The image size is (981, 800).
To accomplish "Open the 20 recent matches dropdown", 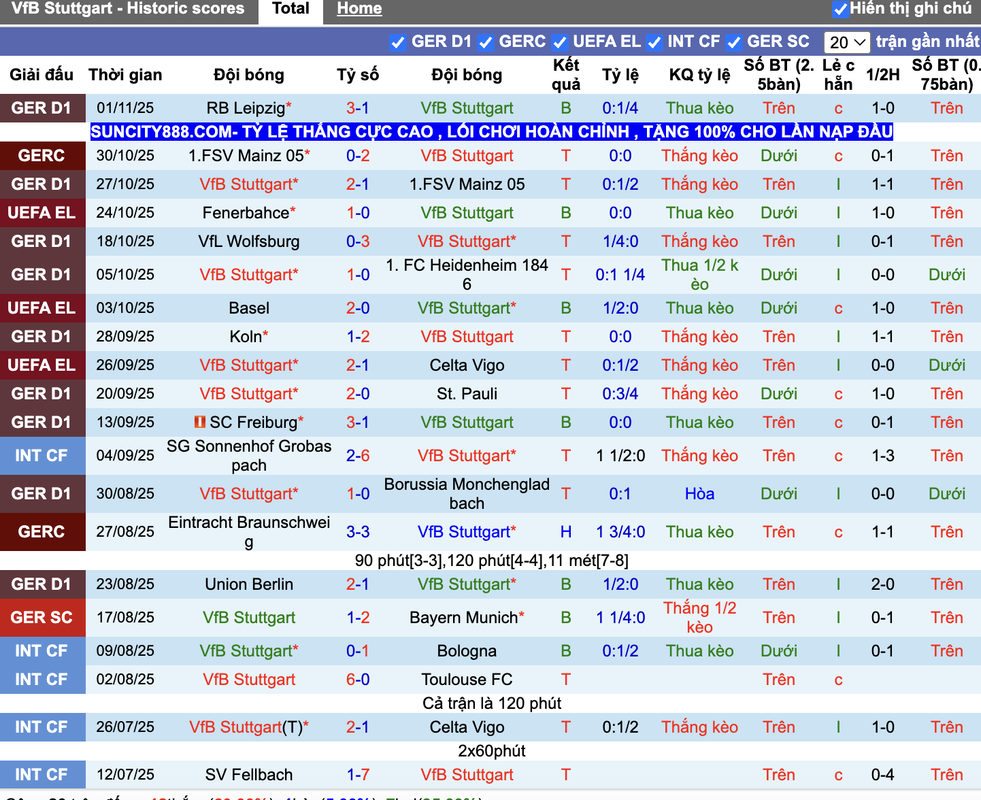I will tap(846, 43).
